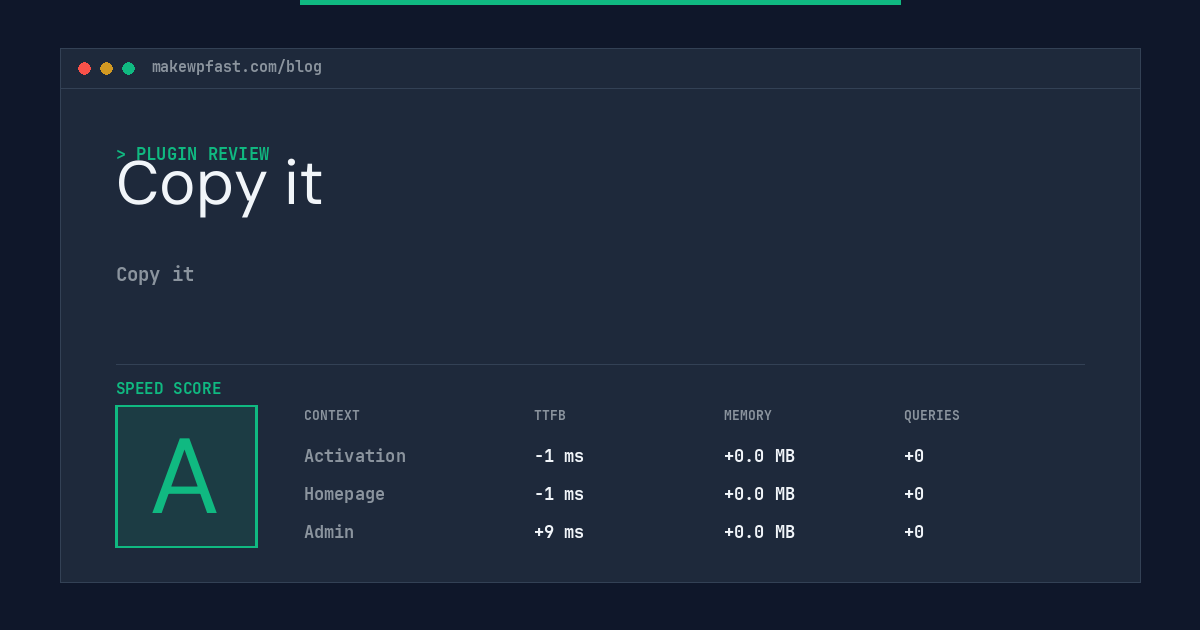
Task: Click the makewpfast.com/blog address text
Action: coord(237,67)
